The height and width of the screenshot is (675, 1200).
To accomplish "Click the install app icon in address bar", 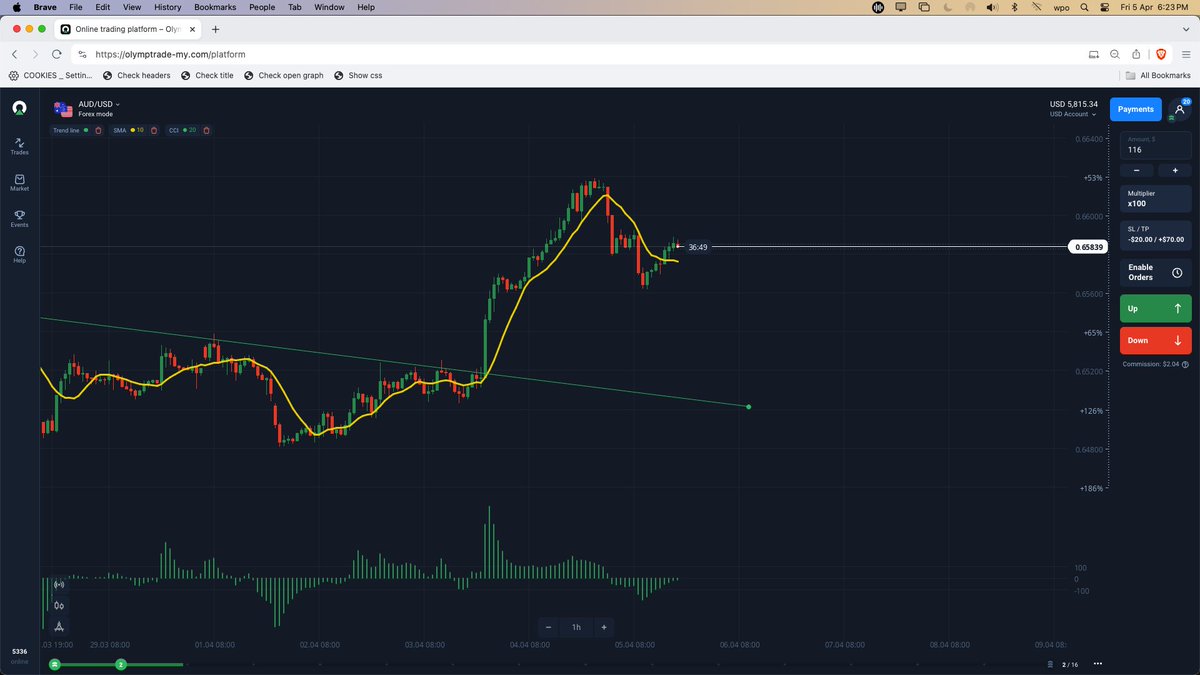I will tap(1093, 54).
